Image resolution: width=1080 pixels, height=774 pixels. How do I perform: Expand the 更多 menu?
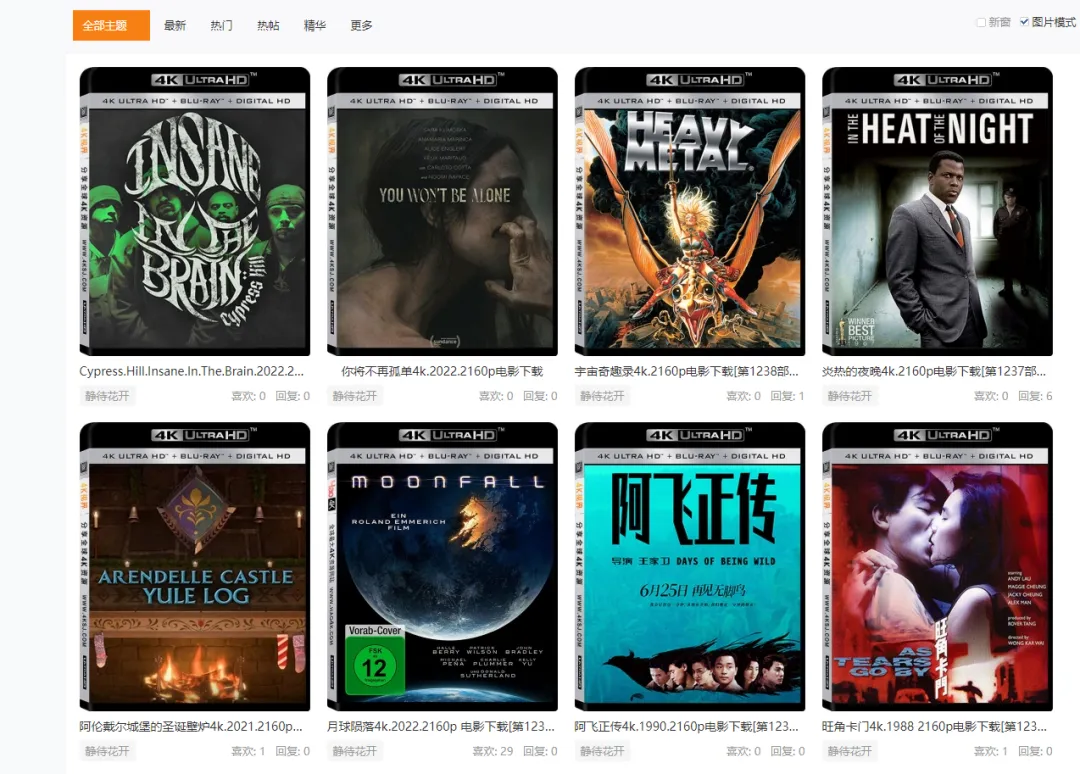coord(362,25)
